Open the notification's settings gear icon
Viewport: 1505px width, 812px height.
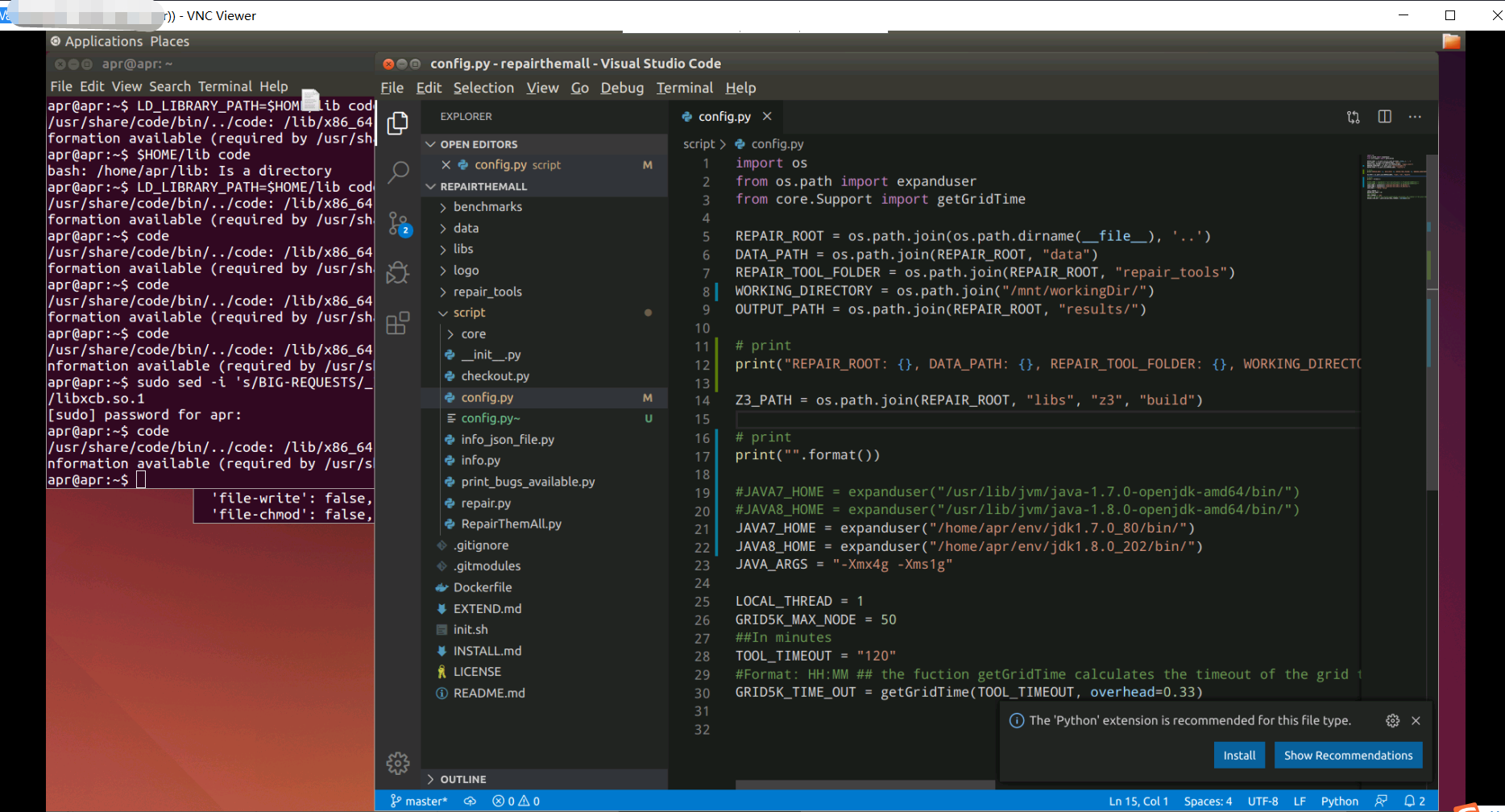pos(1393,720)
